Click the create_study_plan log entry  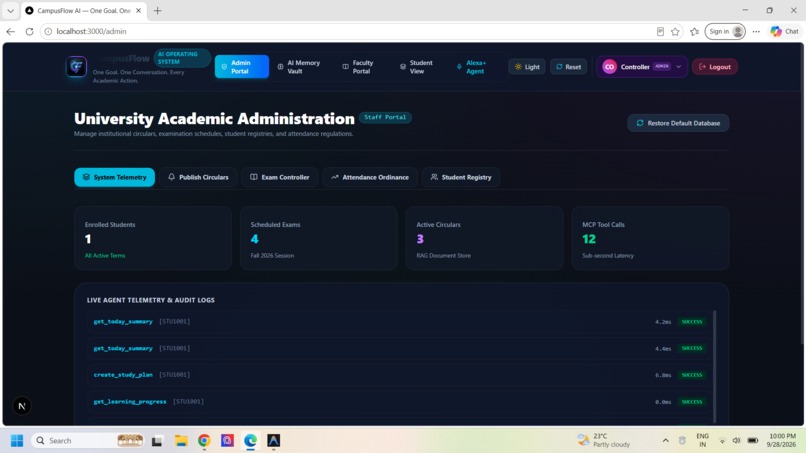pos(399,375)
